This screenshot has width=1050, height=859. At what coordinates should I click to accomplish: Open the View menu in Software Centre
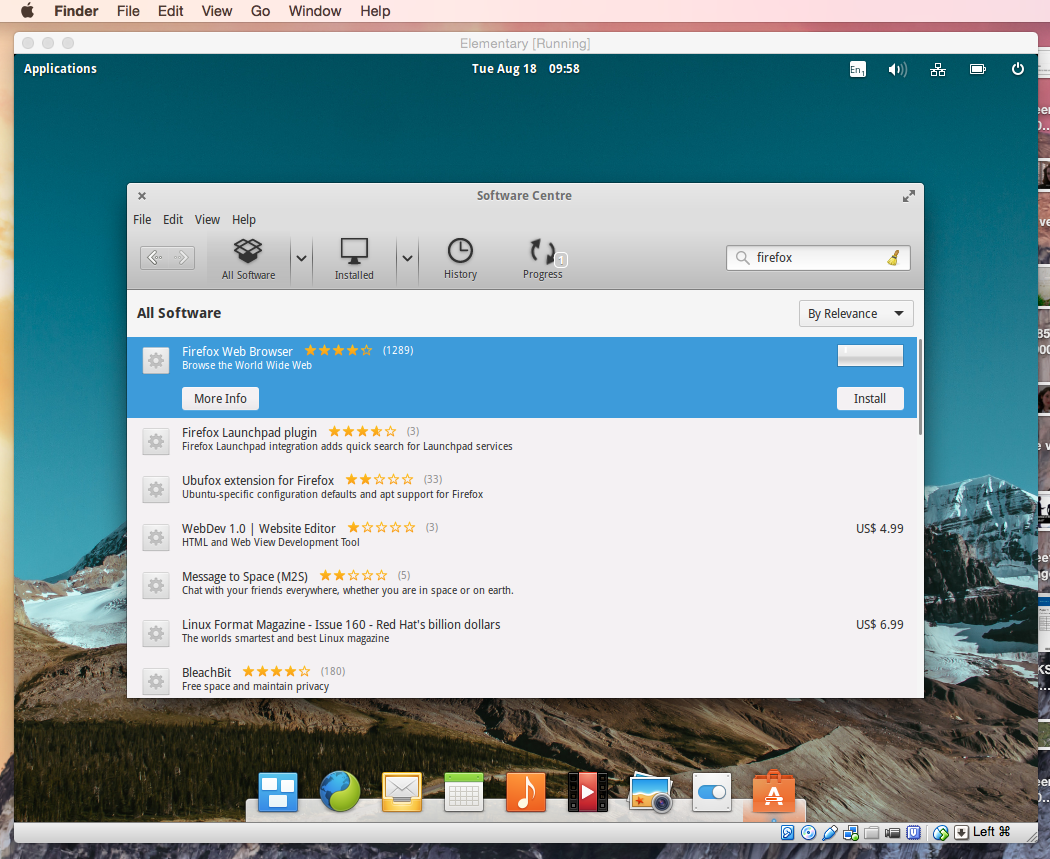pyautogui.click(x=207, y=220)
